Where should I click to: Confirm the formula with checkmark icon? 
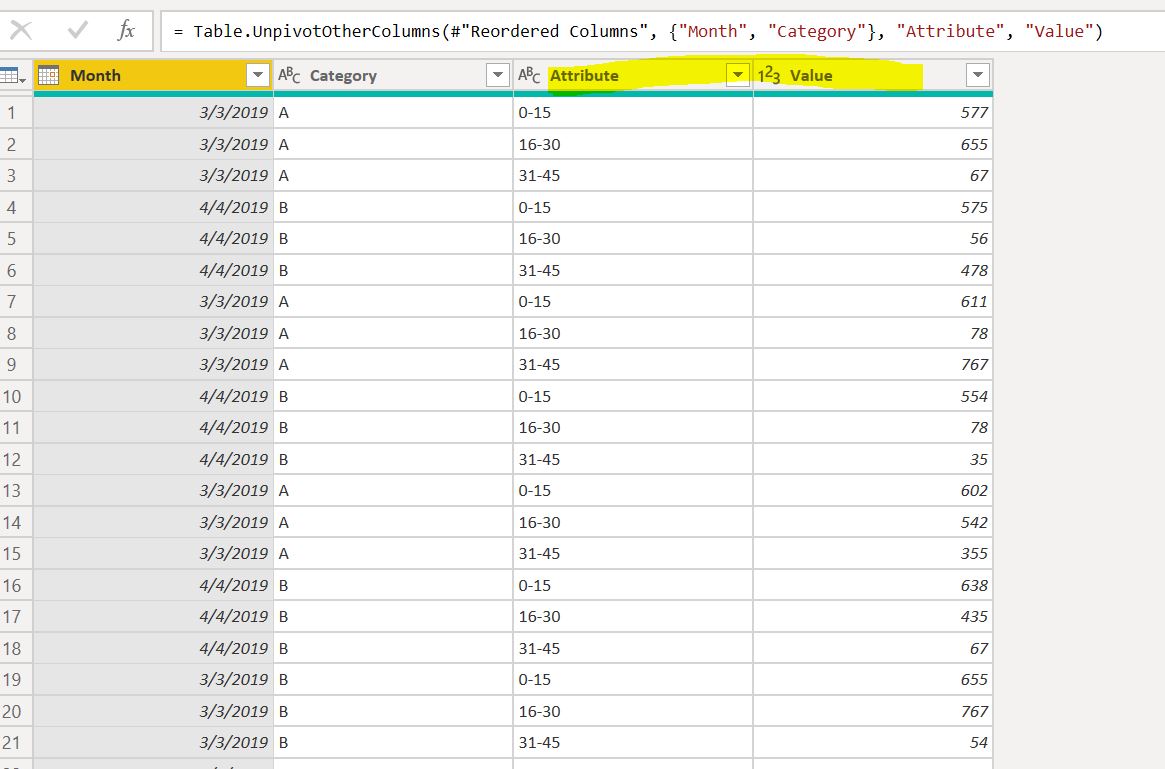pos(77,30)
